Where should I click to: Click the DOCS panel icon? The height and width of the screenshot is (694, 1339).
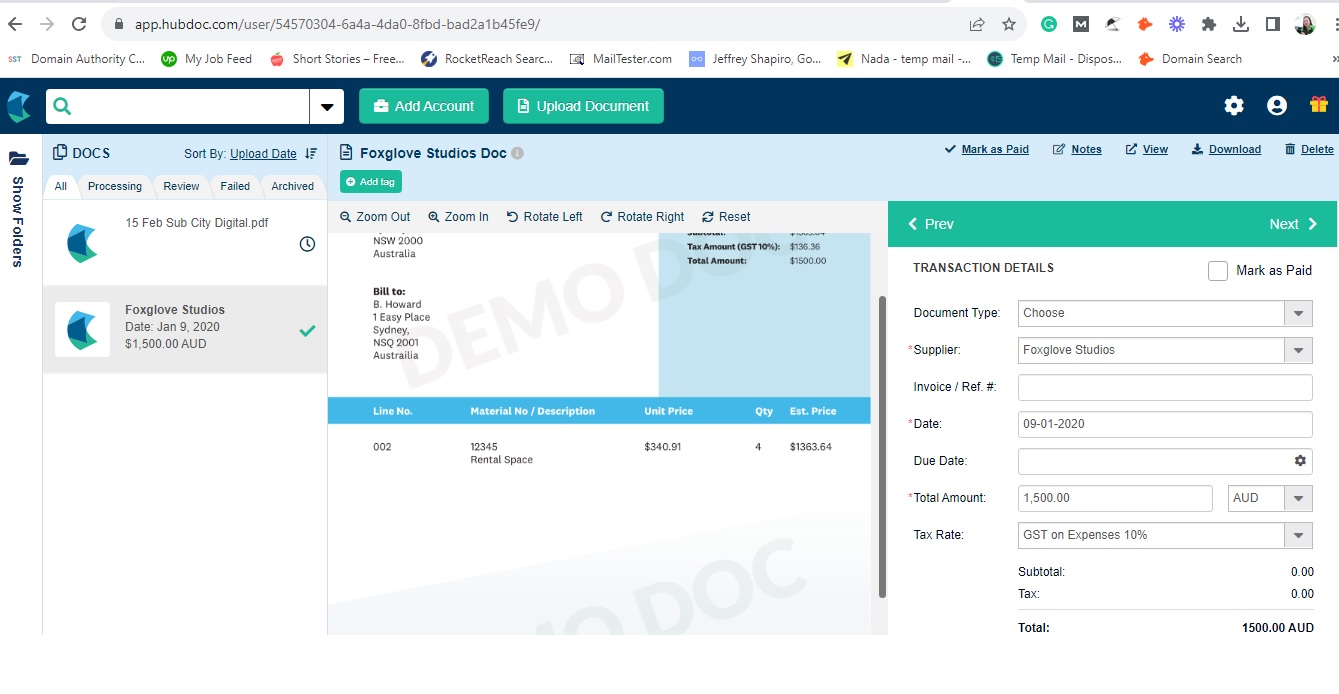59,153
